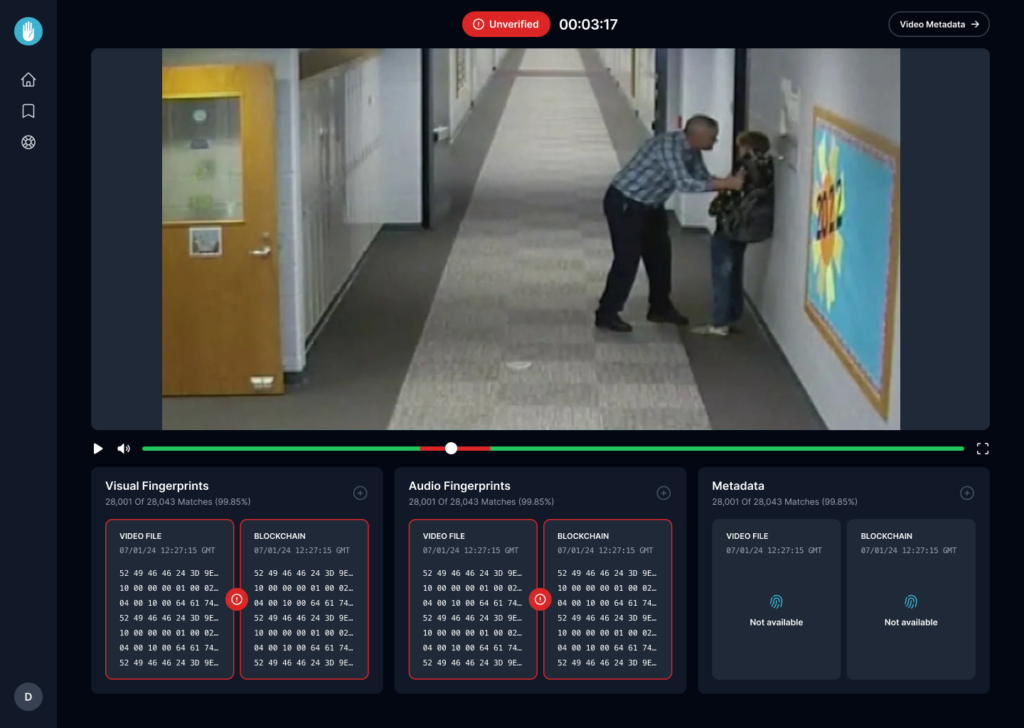Image resolution: width=1024 pixels, height=728 pixels.
Task: Move the video playback position slider
Action: coord(450,448)
